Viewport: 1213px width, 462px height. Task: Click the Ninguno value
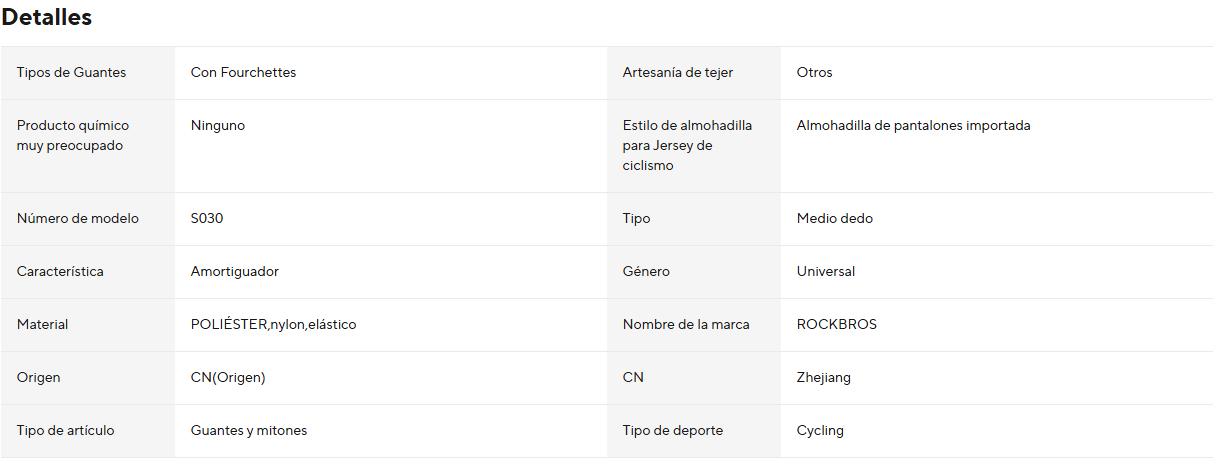(x=218, y=126)
